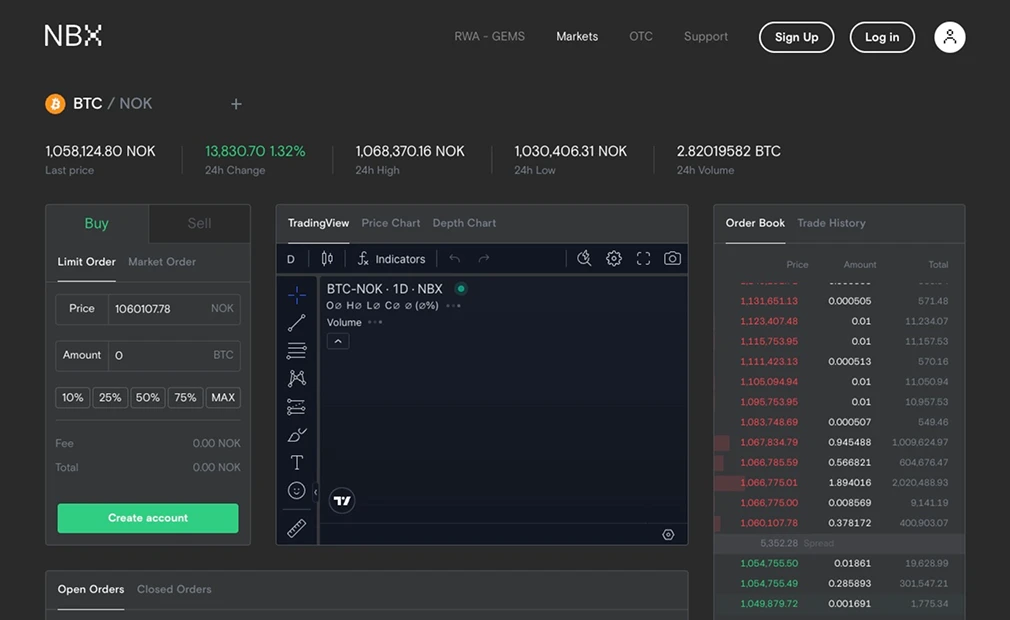Select the forecasting position tool

coord(297,407)
